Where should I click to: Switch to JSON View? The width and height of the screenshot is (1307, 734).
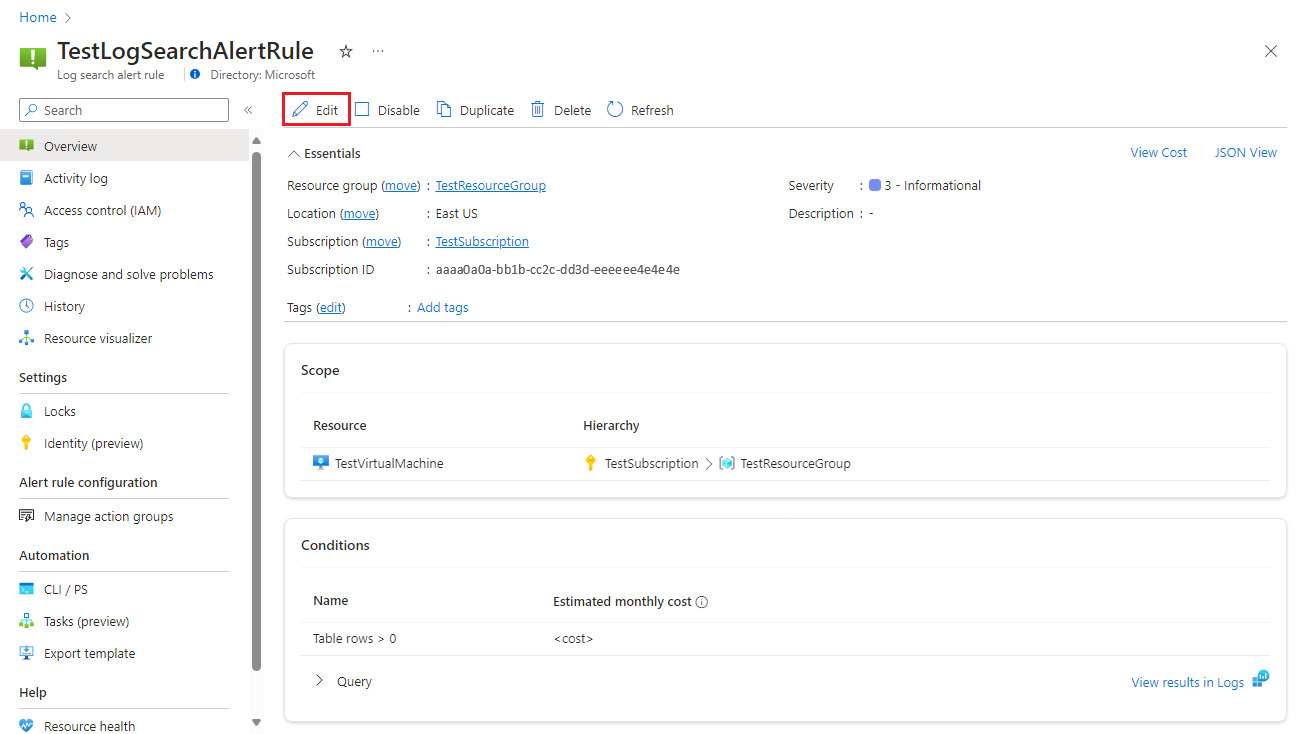[1245, 152]
